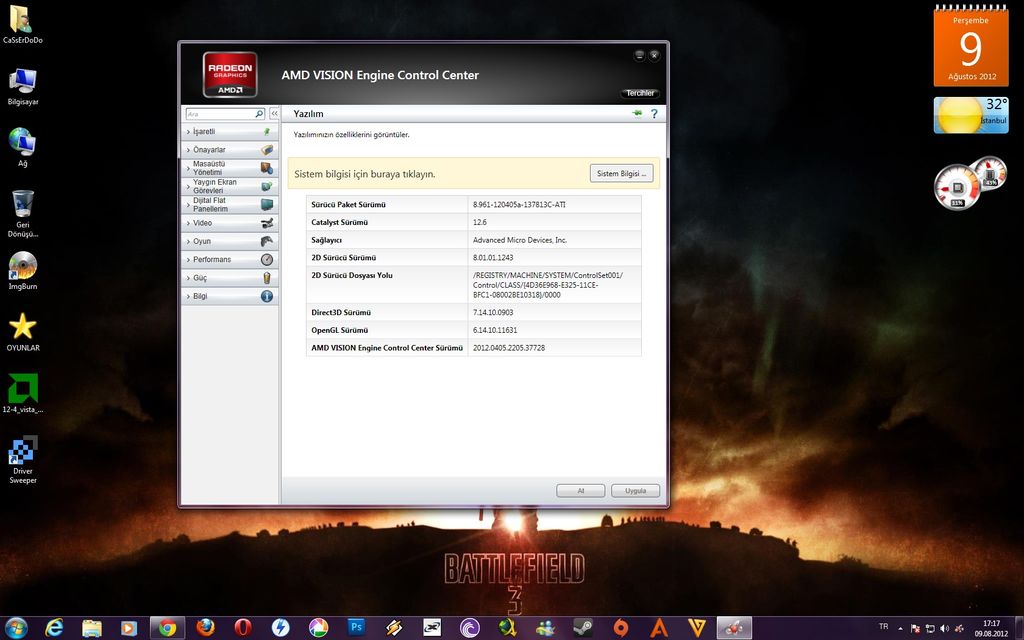Select the OYUNLAR star desktop icon
The width and height of the screenshot is (1024, 640).
click(x=23, y=332)
